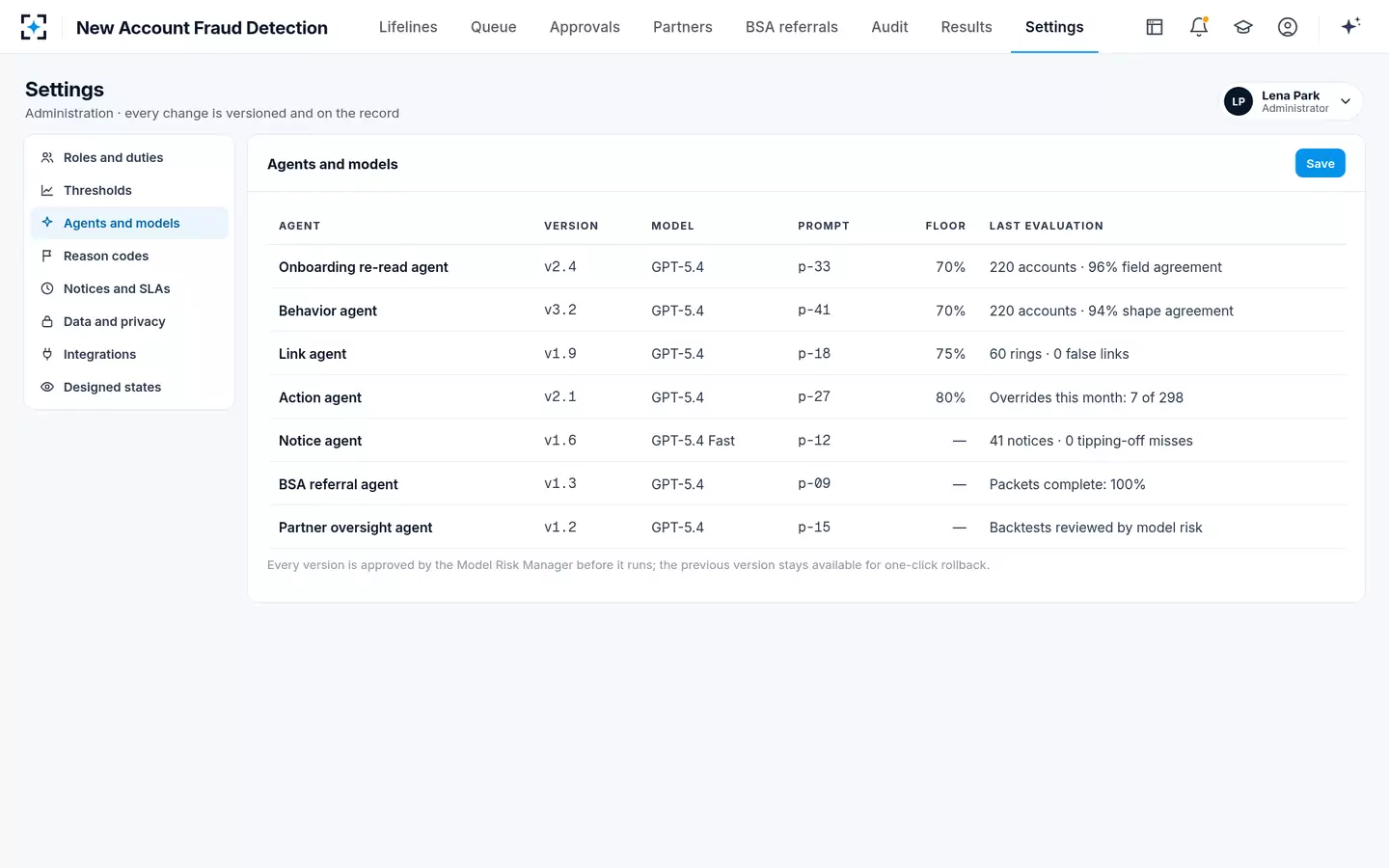1389x868 pixels.
Task: Select the Behavior agent row name
Action: click(x=328, y=311)
